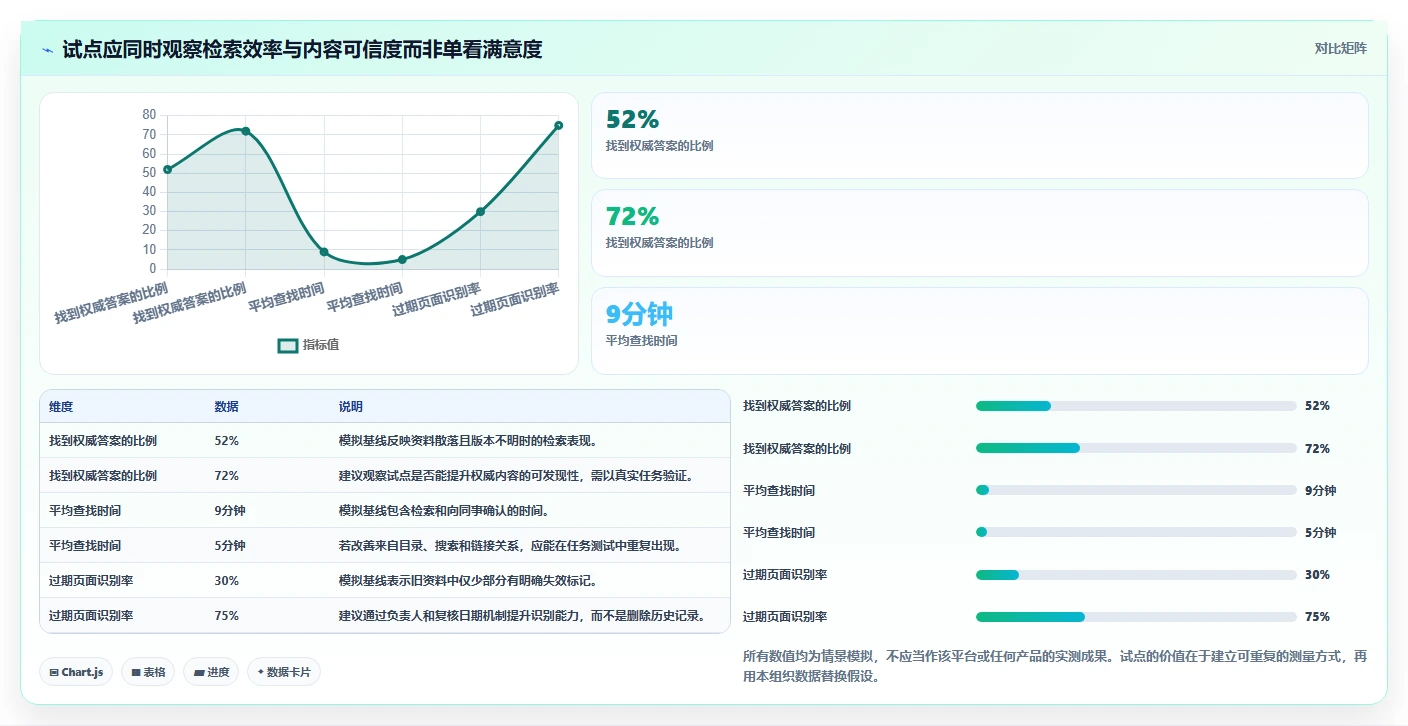Select the last line chart point at 75
The image size is (1408, 726).
(x=558, y=125)
